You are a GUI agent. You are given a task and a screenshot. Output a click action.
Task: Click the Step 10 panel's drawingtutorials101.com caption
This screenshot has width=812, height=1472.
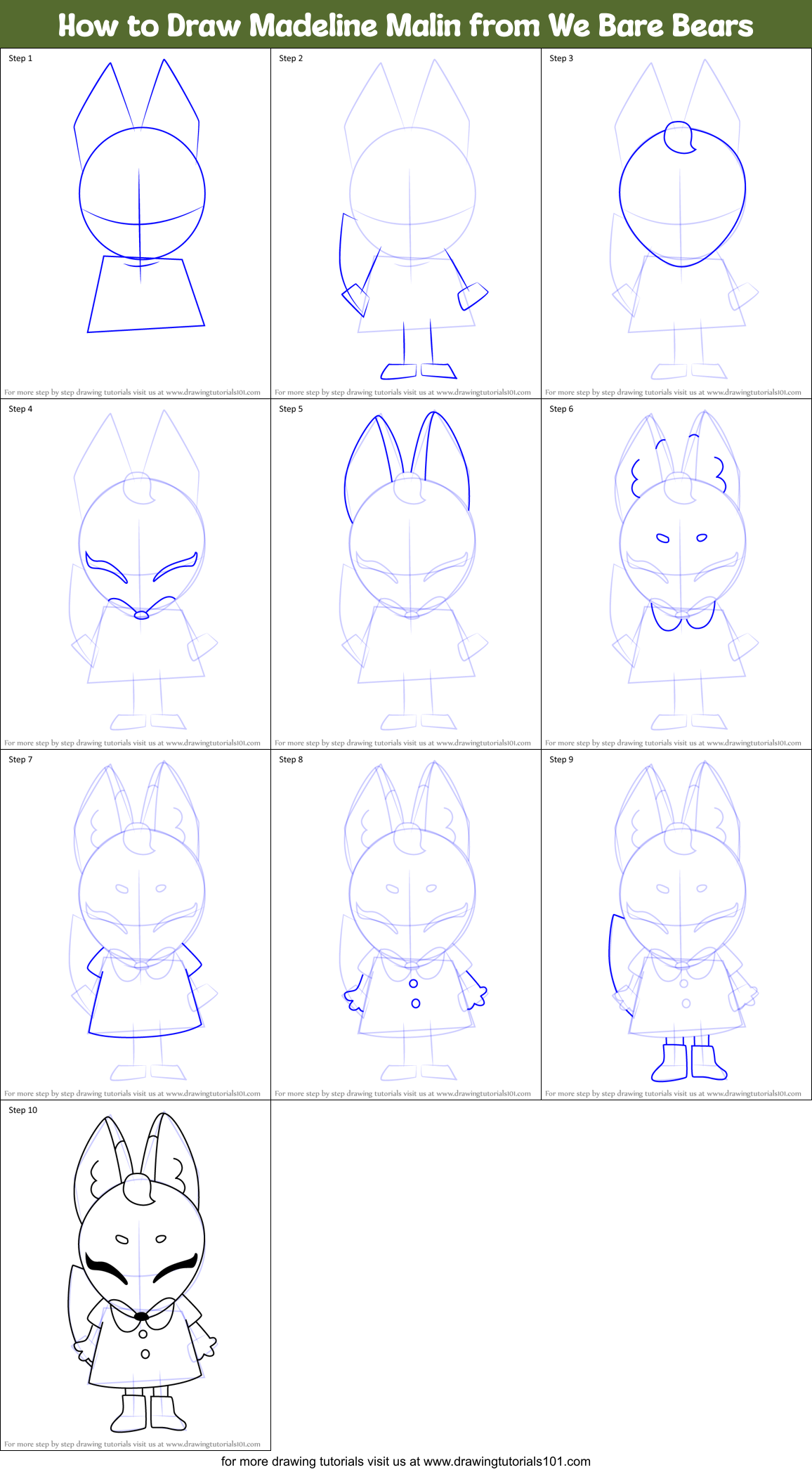pos(132,1445)
